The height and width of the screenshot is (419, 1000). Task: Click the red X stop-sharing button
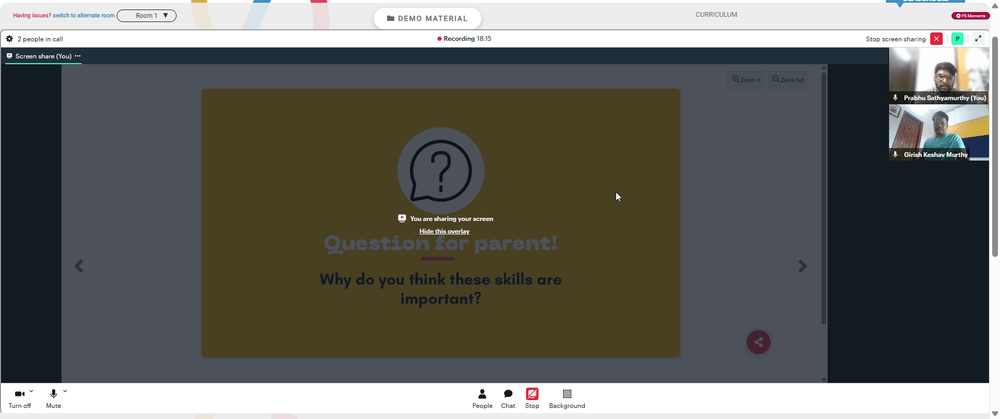pos(936,39)
